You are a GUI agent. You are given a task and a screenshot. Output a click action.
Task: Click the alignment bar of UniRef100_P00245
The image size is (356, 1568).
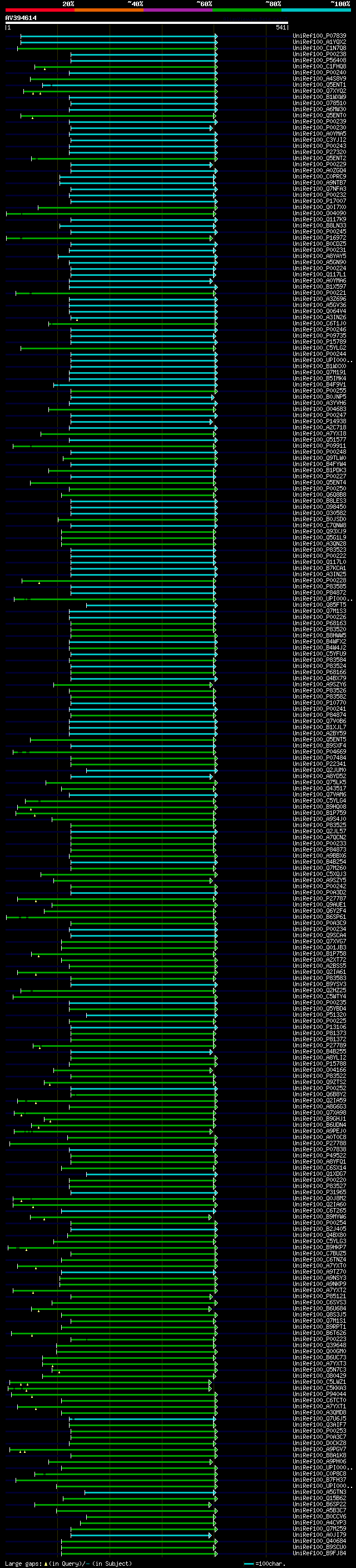(x=144, y=232)
